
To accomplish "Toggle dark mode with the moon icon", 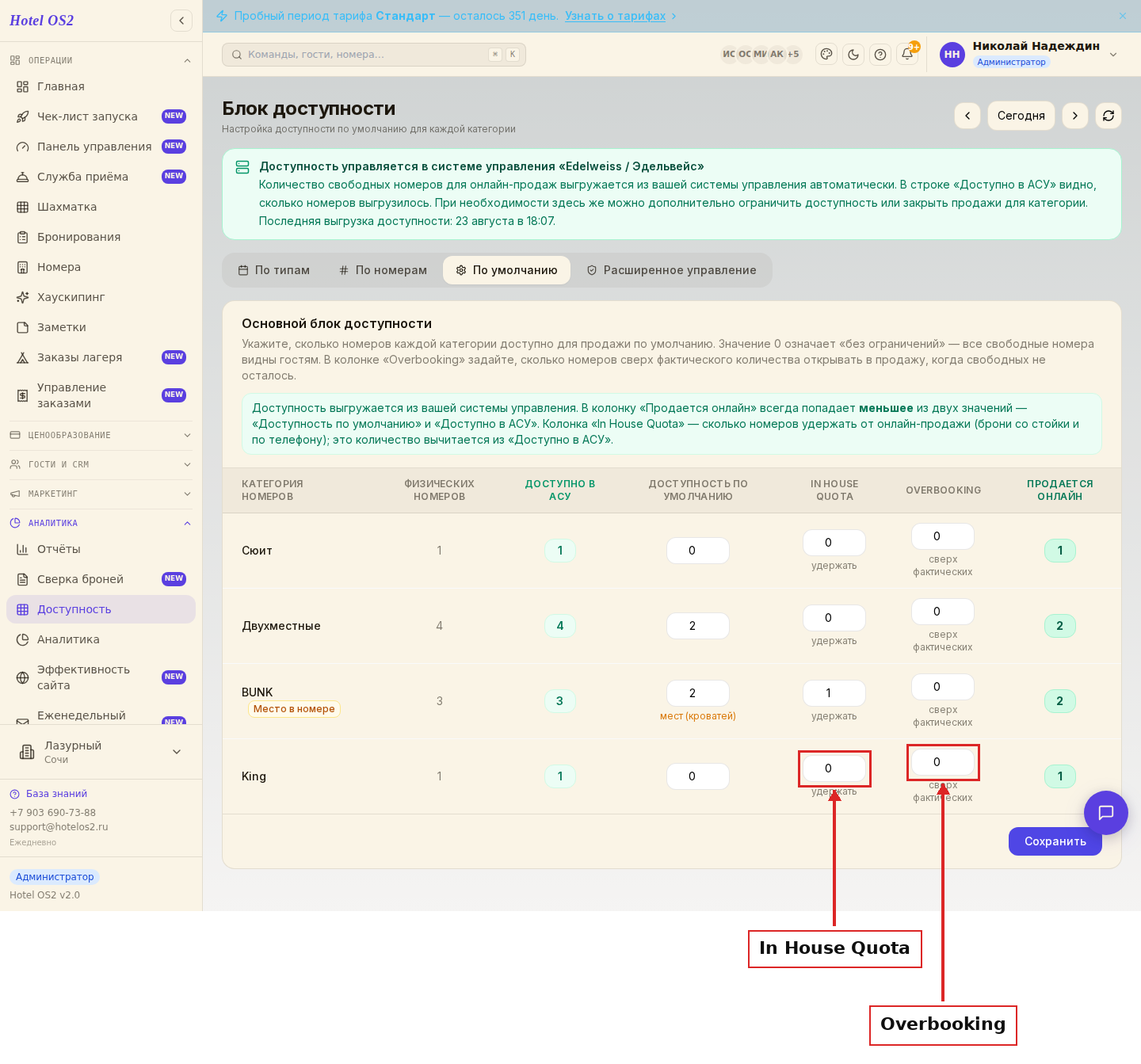I will point(853,55).
